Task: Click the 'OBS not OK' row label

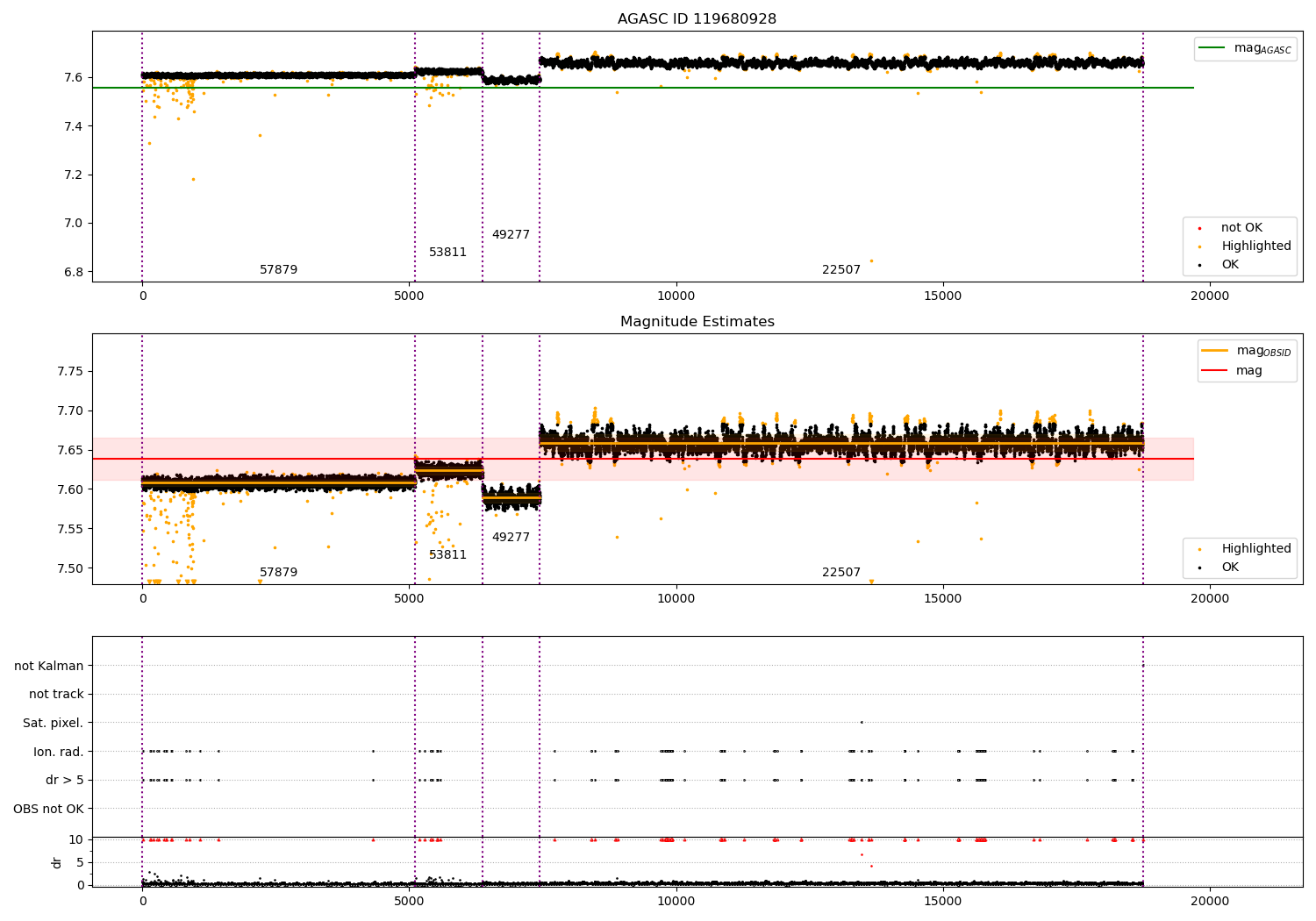Action: pos(48,809)
